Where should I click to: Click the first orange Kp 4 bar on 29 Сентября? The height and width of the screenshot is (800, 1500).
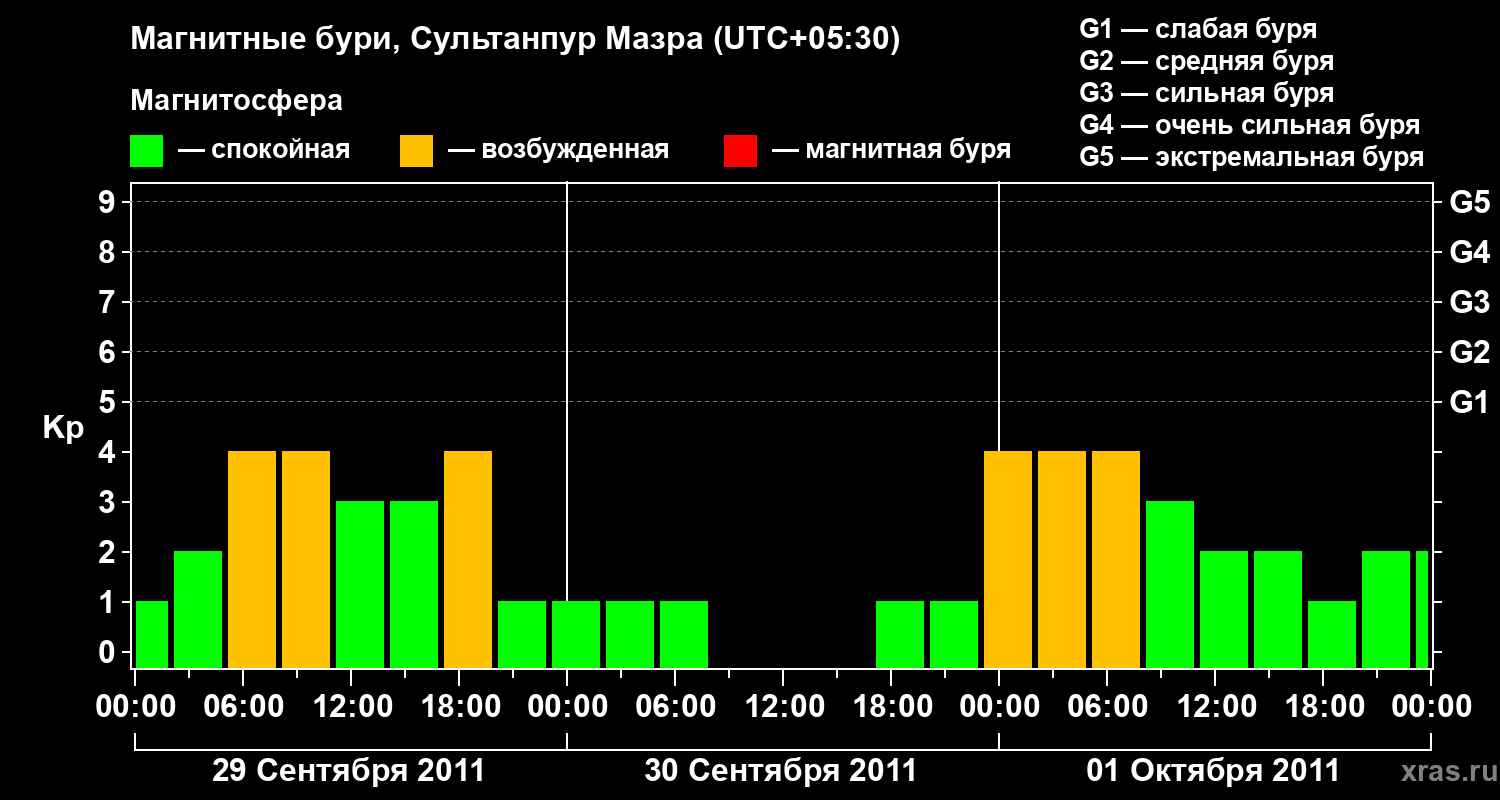tap(252, 560)
